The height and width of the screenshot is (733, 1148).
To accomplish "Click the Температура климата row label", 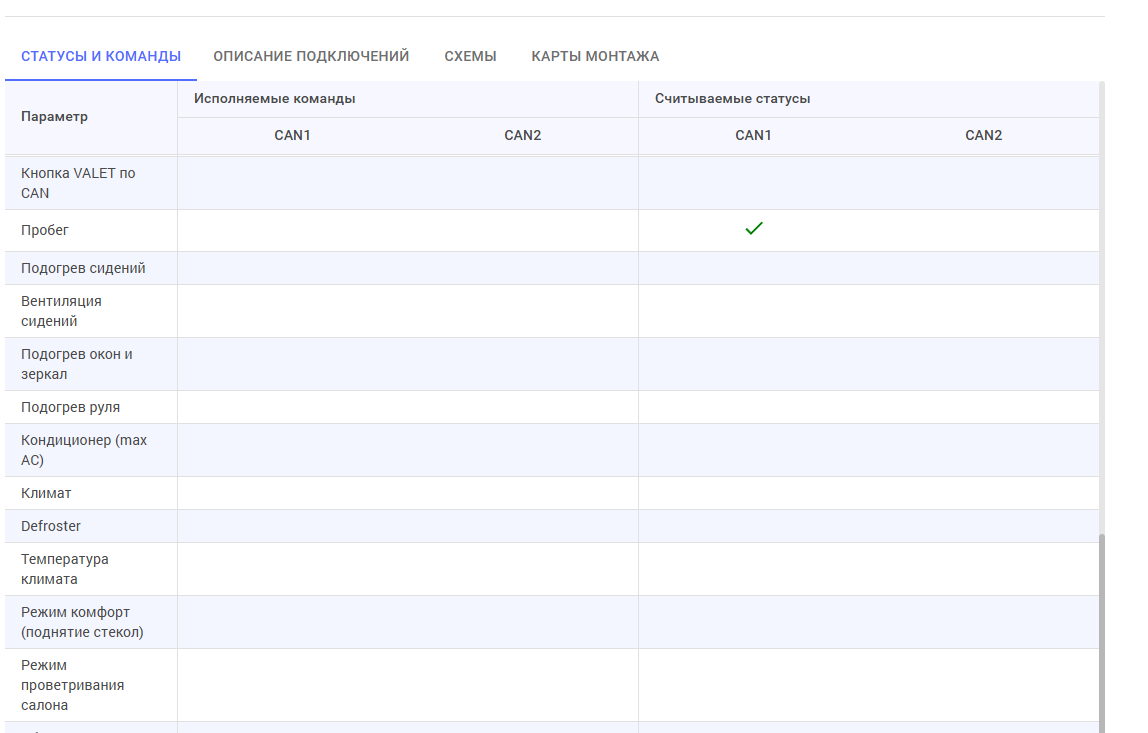I will pos(65,569).
